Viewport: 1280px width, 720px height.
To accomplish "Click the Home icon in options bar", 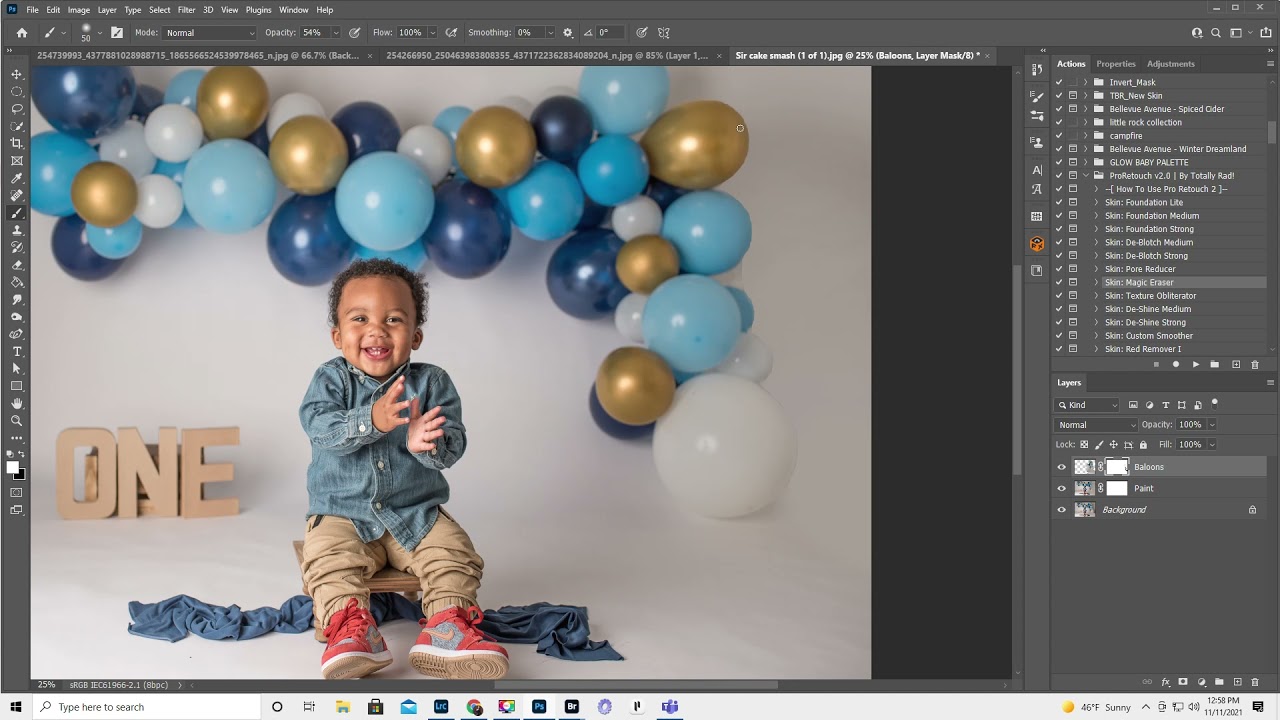I will click(22, 33).
